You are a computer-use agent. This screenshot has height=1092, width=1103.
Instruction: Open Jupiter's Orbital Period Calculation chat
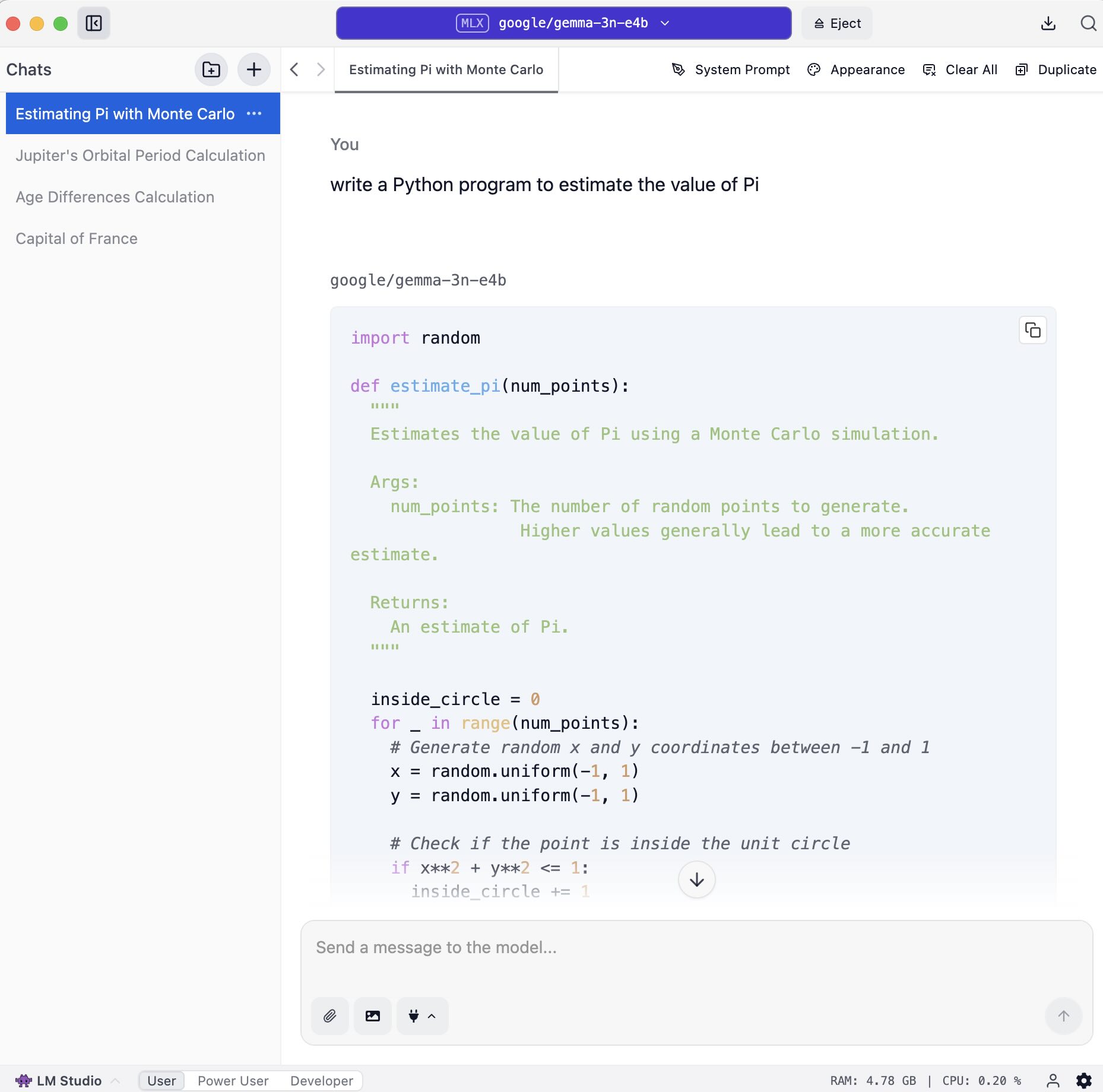coord(140,155)
